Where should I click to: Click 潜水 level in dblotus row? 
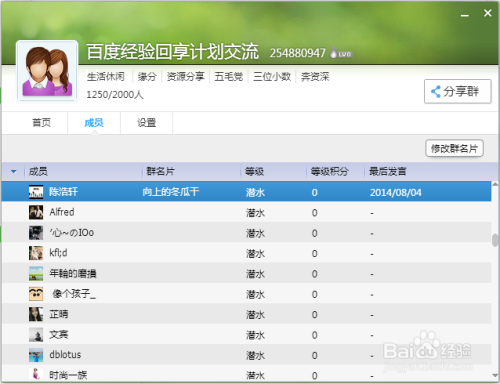coord(255,356)
